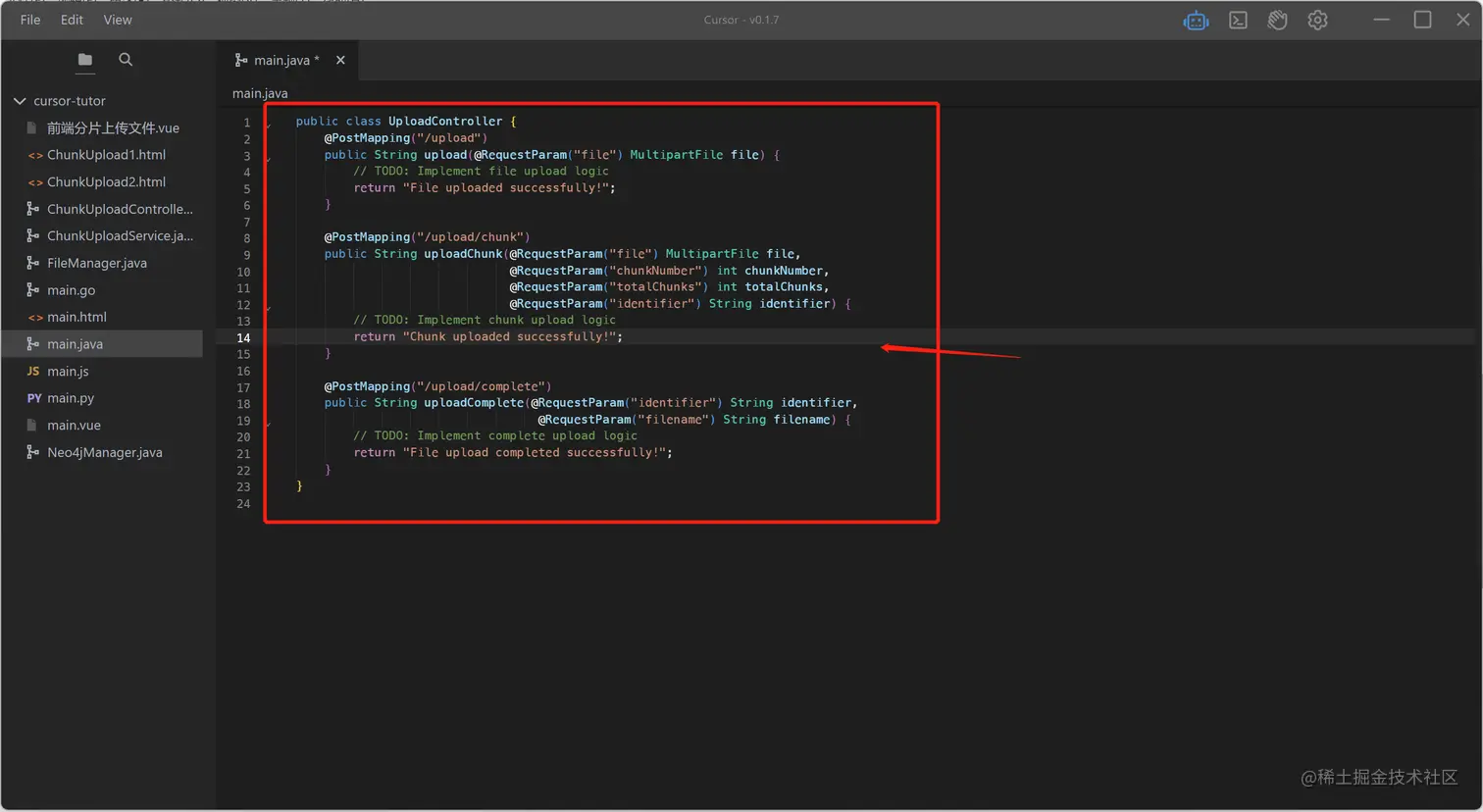Open Cursor settings via the gear icon

click(x=1317, y=20)
